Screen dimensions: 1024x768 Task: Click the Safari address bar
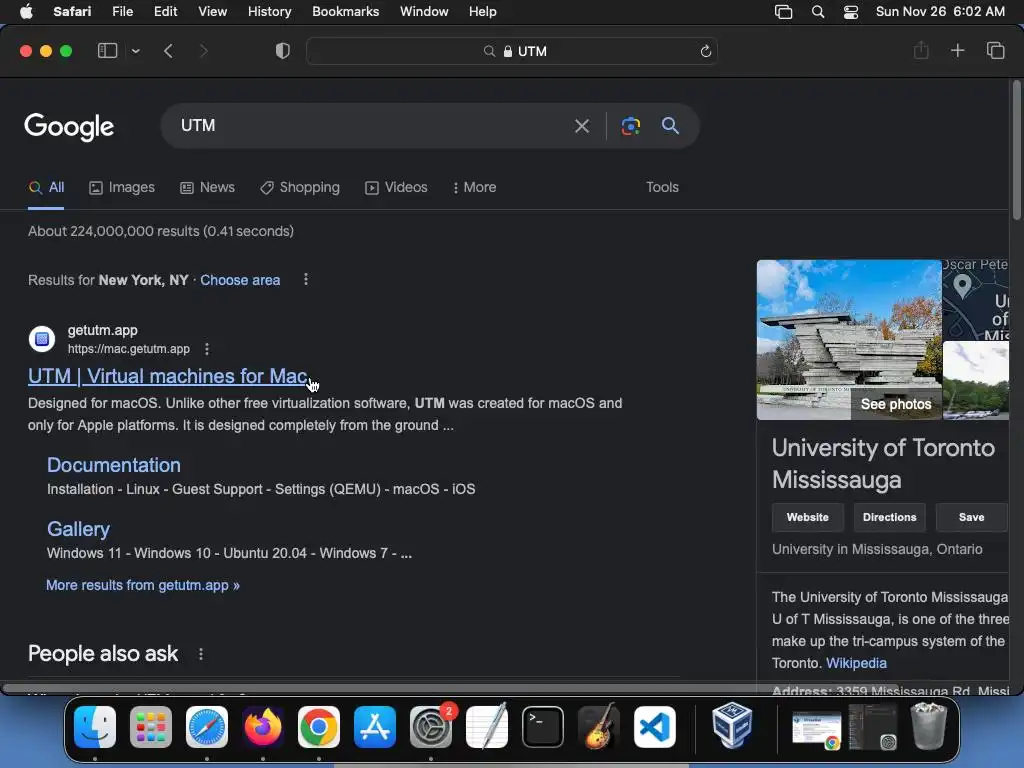[512, 51]
